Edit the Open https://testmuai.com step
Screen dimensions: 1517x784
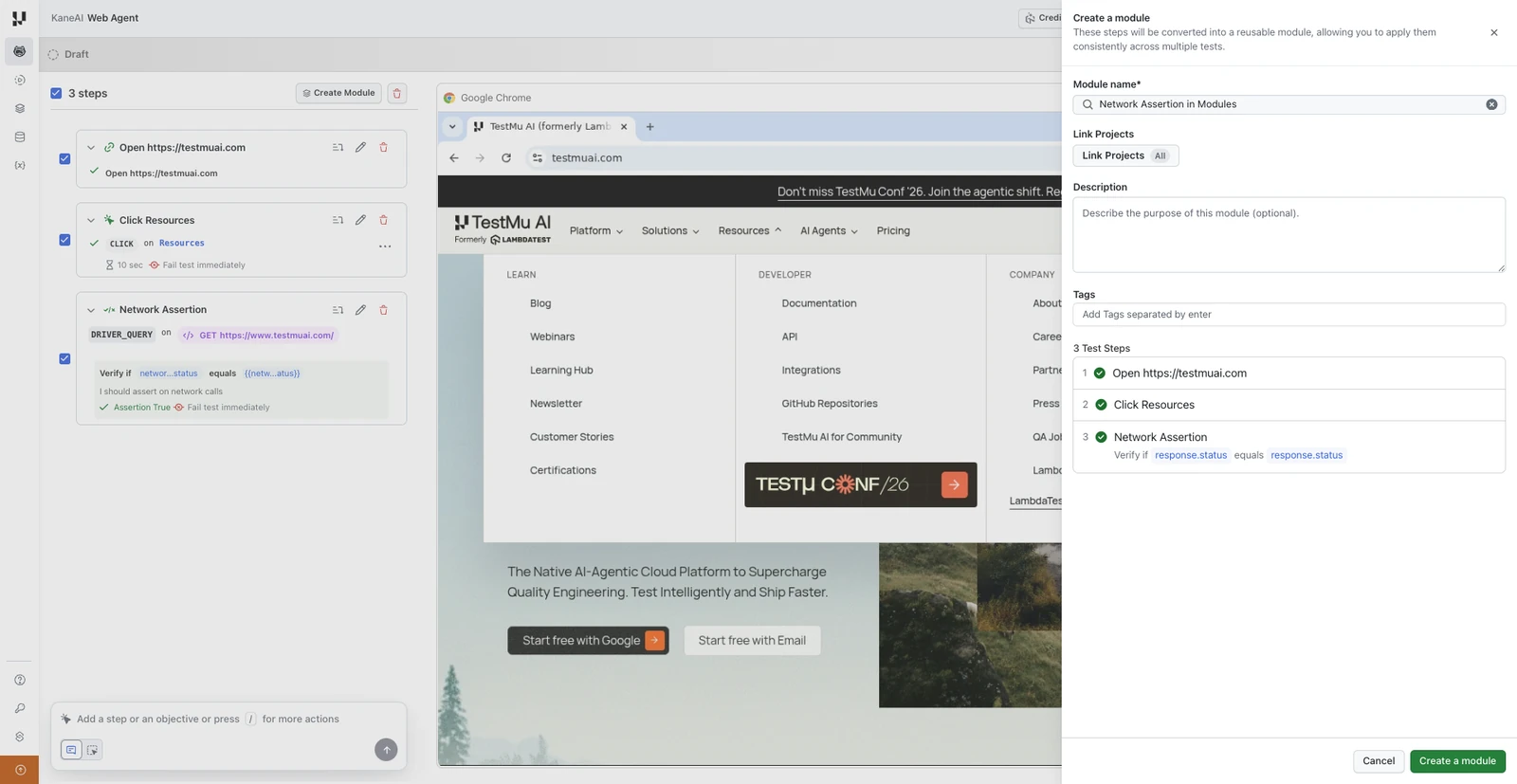[x=360, y=147]
